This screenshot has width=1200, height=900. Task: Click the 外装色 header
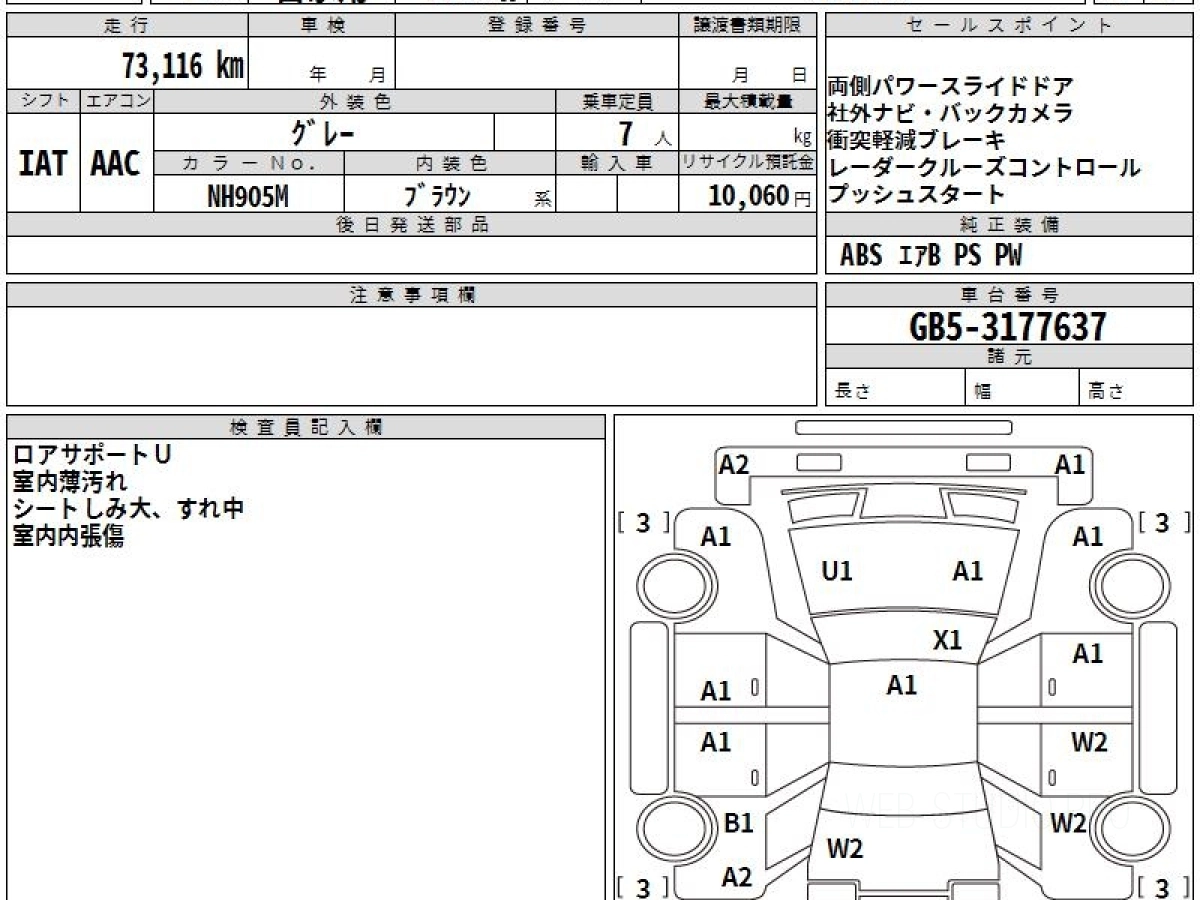tap(355, 101)
